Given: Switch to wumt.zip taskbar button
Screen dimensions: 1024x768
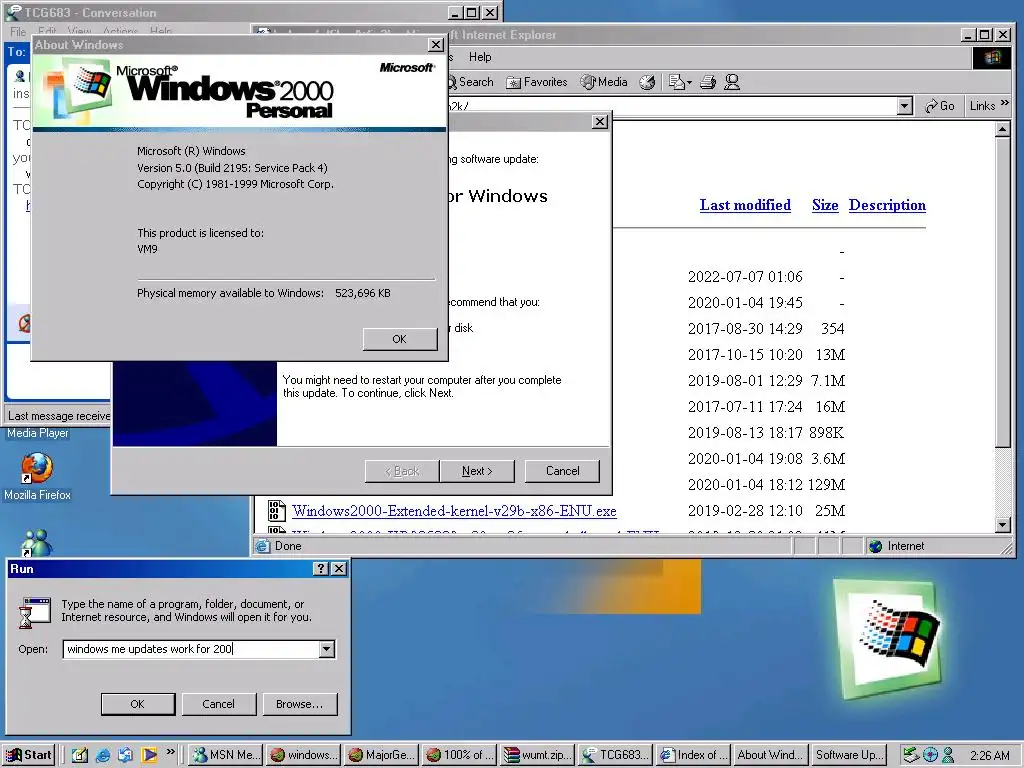Looking at the screenshot, I should [537, 755].
